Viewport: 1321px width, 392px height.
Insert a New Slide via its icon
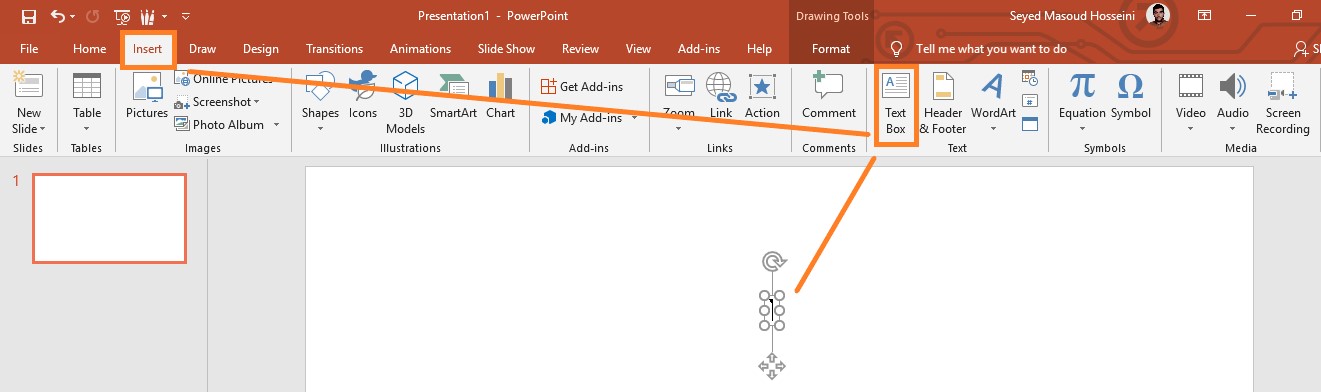29,86
